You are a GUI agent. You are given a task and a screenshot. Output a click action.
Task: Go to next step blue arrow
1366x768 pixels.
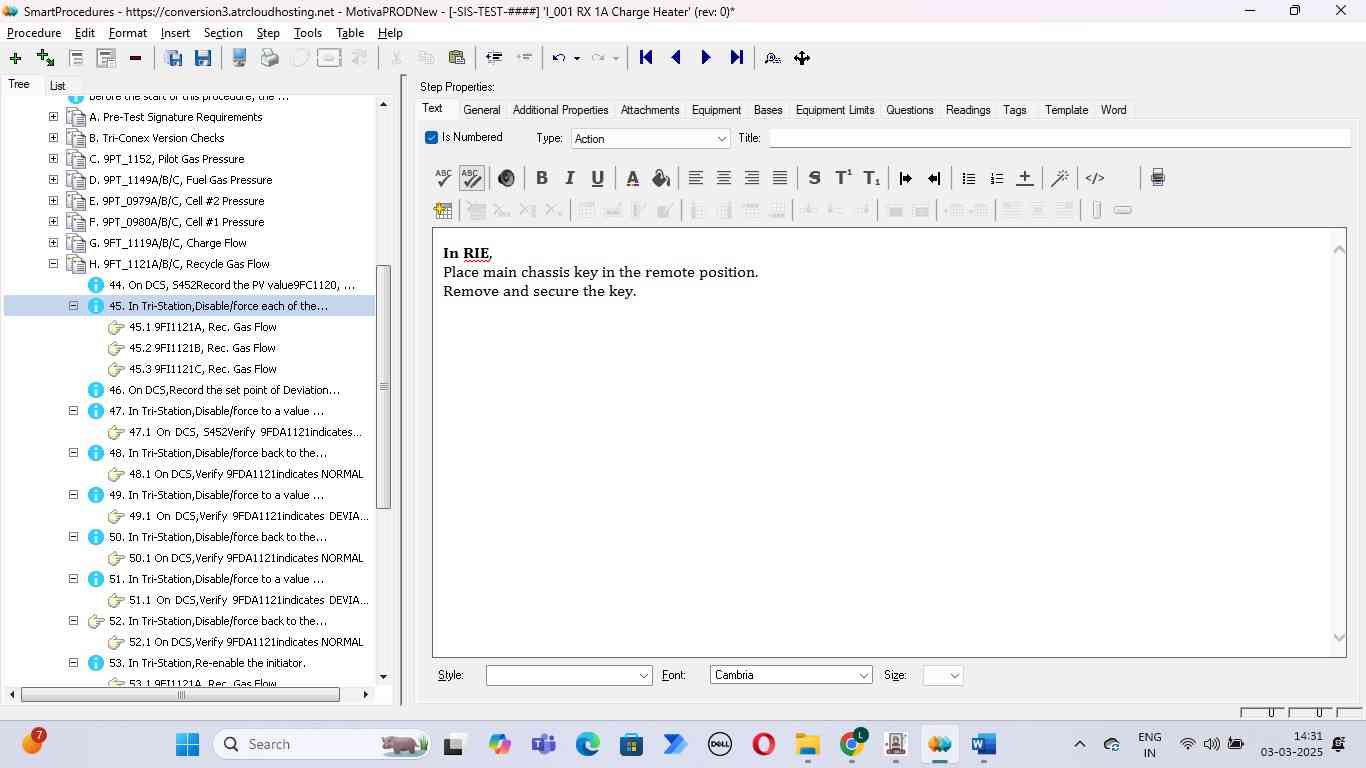coord(706,58)
